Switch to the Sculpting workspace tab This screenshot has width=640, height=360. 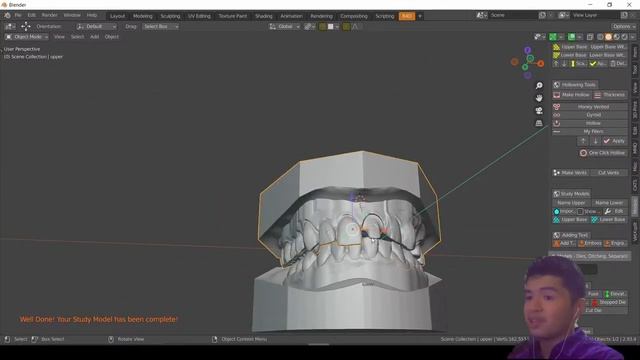tap(170, 16)
